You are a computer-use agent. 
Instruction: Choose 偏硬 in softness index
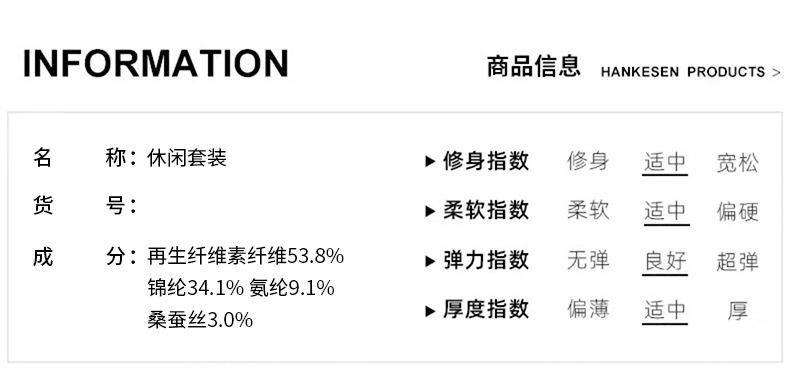click(x=737, y=212)
